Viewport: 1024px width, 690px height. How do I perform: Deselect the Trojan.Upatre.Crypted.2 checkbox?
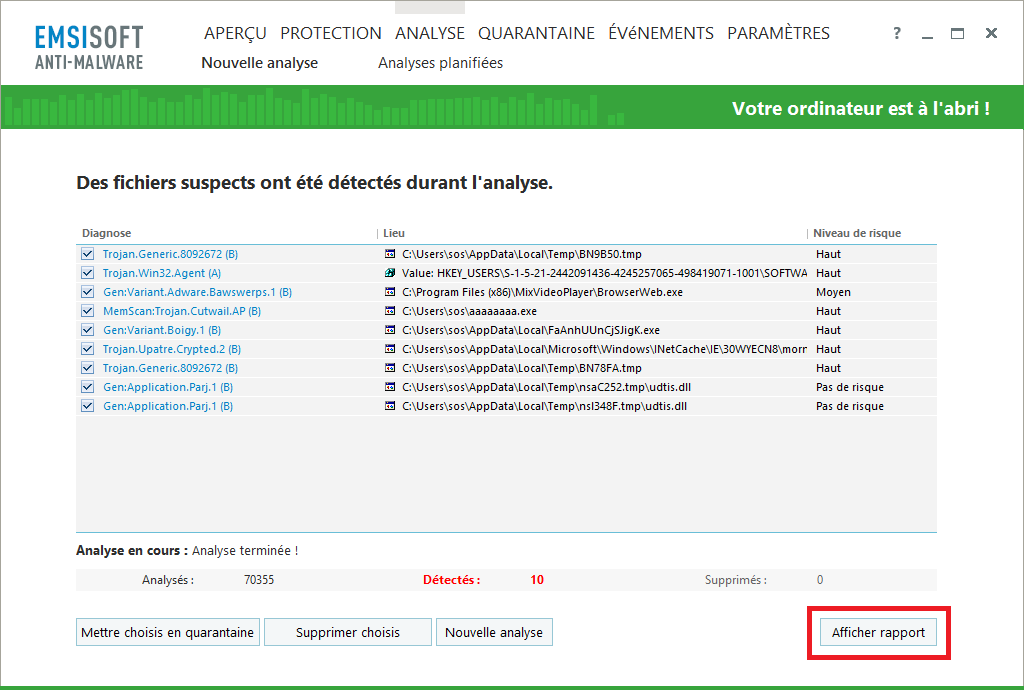point(88,349)
